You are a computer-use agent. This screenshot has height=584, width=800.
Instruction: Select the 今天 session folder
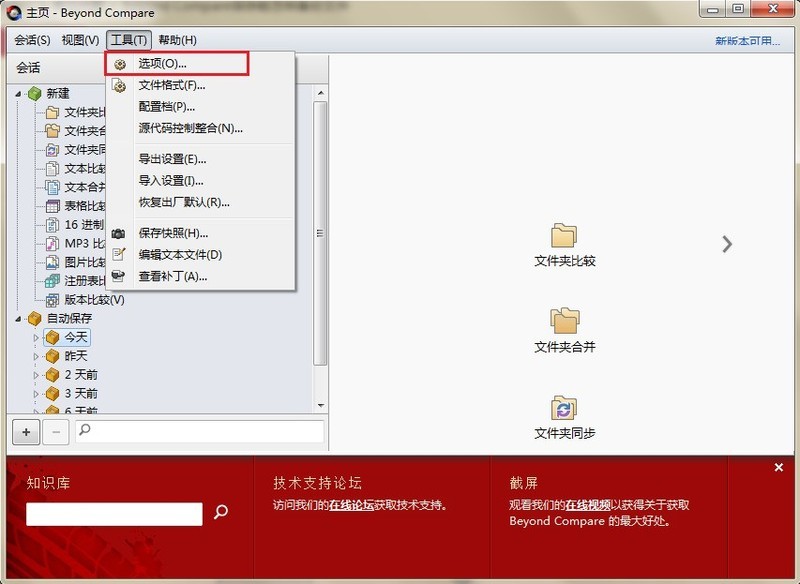pyautogui.click(x=67, y=337)
